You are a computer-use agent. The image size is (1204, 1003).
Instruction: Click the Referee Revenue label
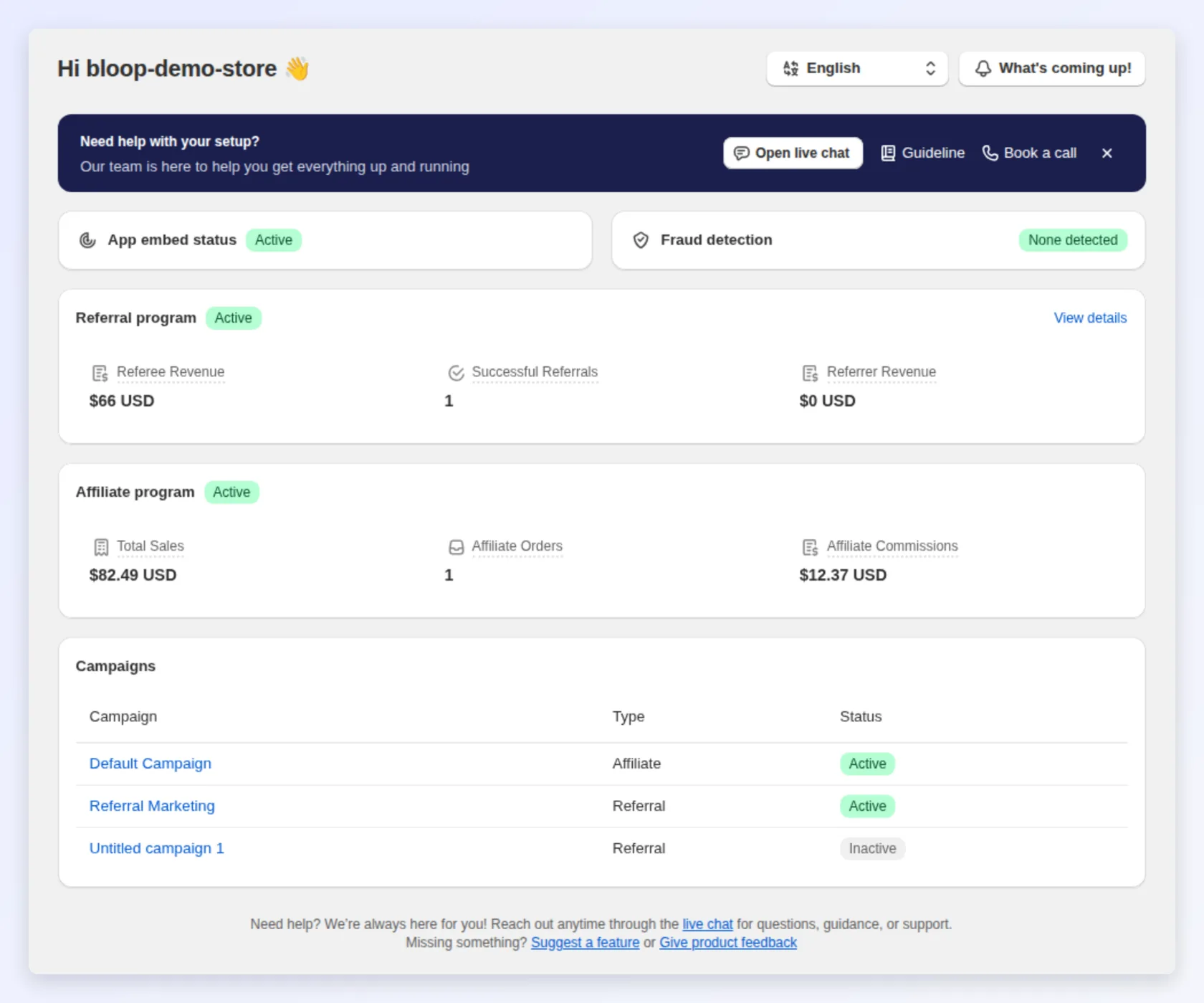click(171, 372)
